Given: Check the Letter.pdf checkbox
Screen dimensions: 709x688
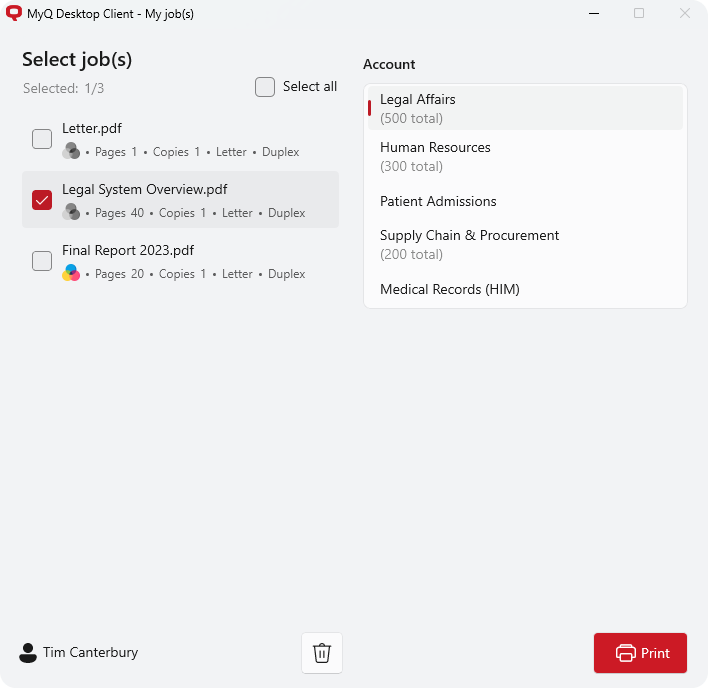Looking at the screenshot, I should (x=42, y=139).
